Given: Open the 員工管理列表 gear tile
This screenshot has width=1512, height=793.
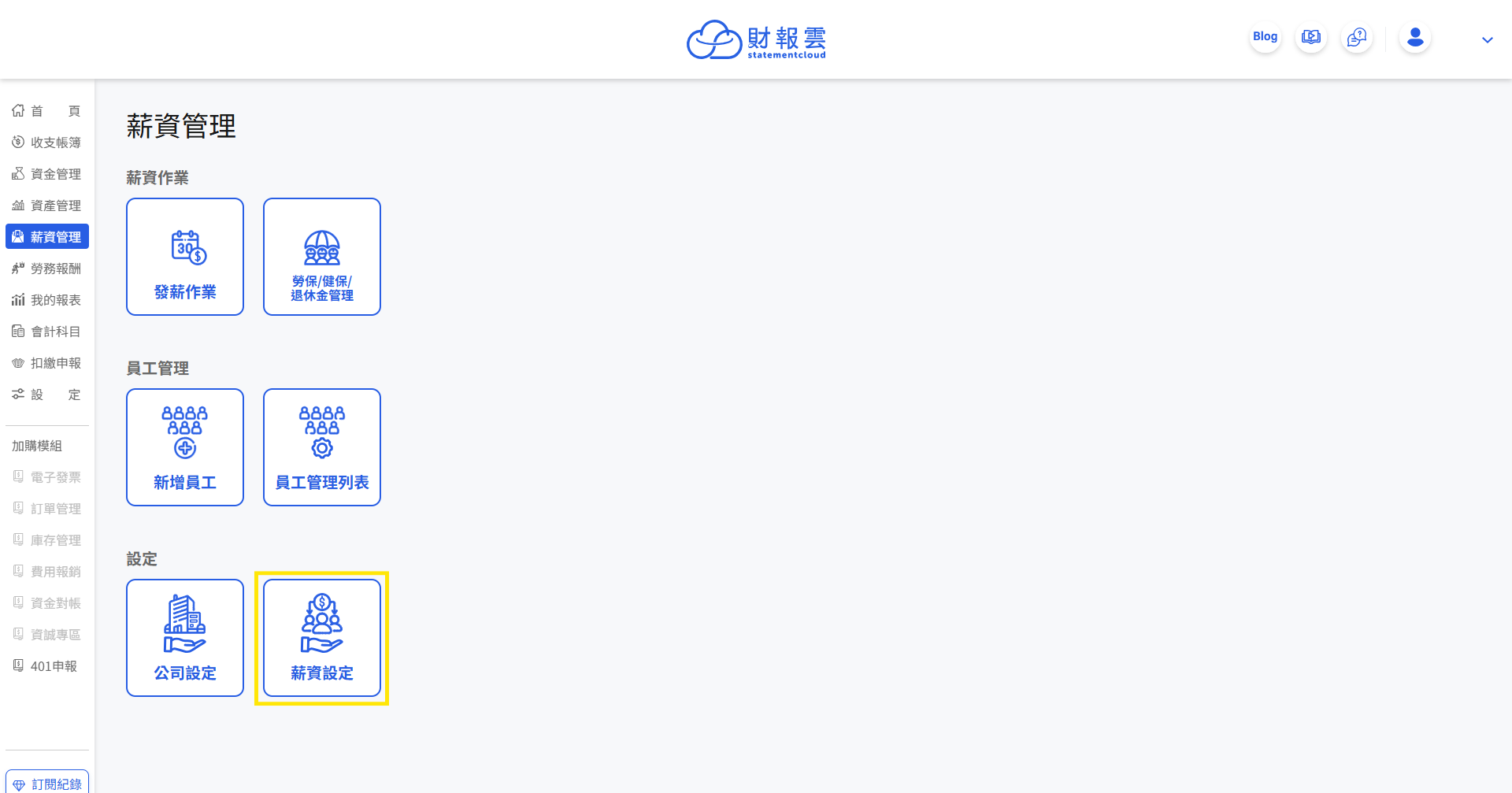Looking at the screenshot, I should [322, 447].
